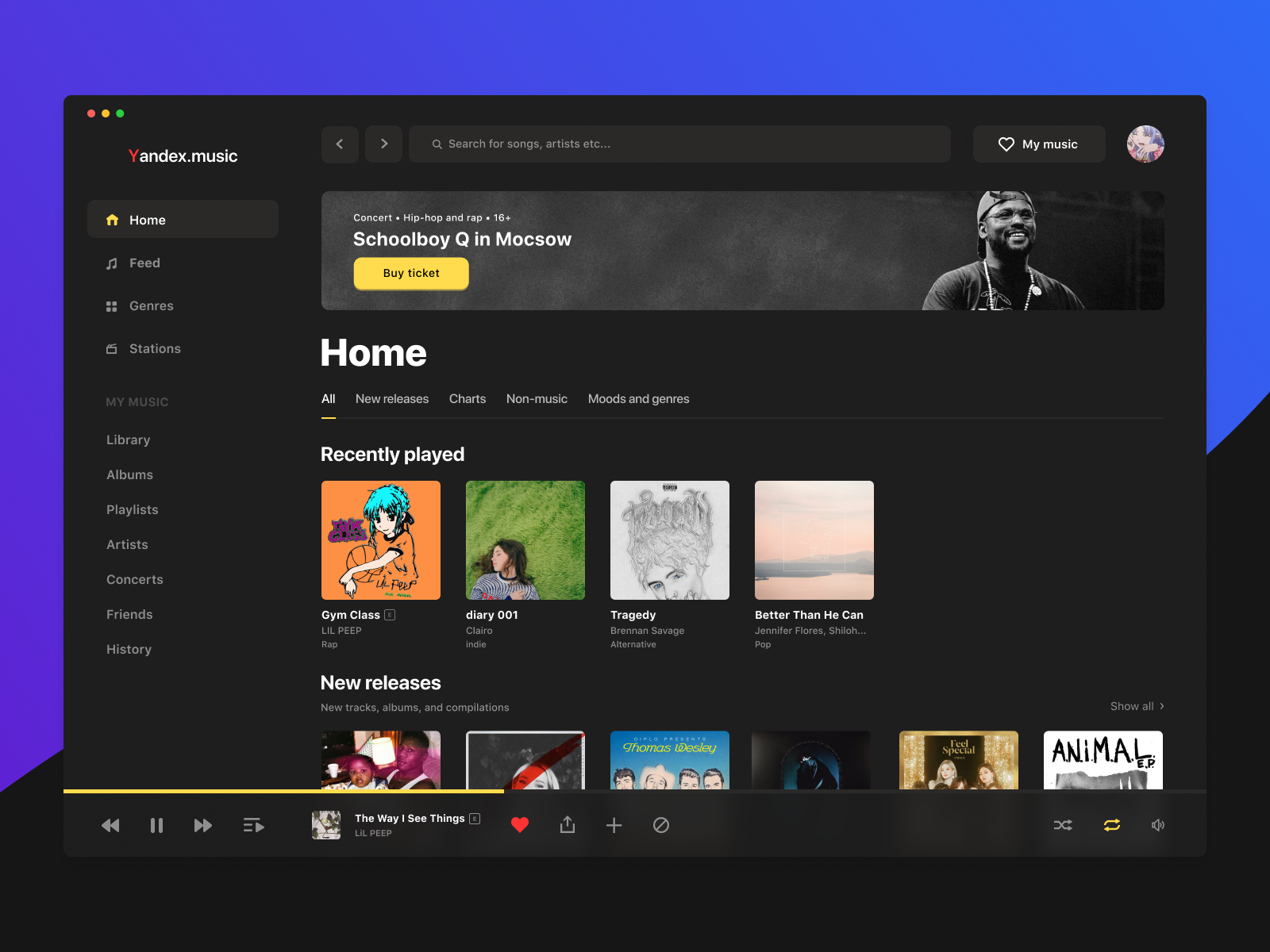
Task: Click the Yandex.music logo
Action: tap(183, 156)
